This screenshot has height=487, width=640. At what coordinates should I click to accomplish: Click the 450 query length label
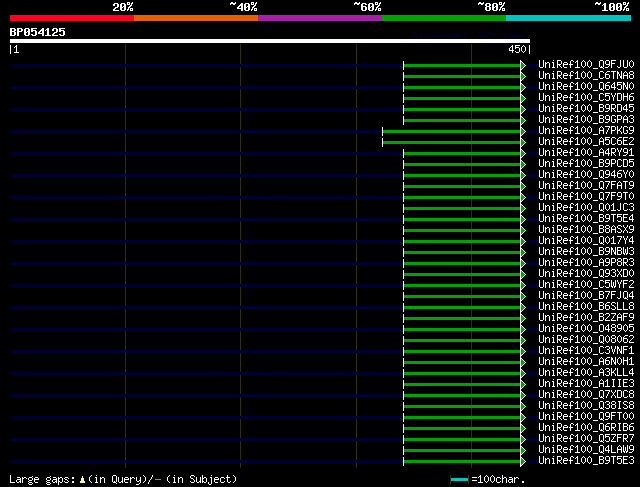[517, 49]
